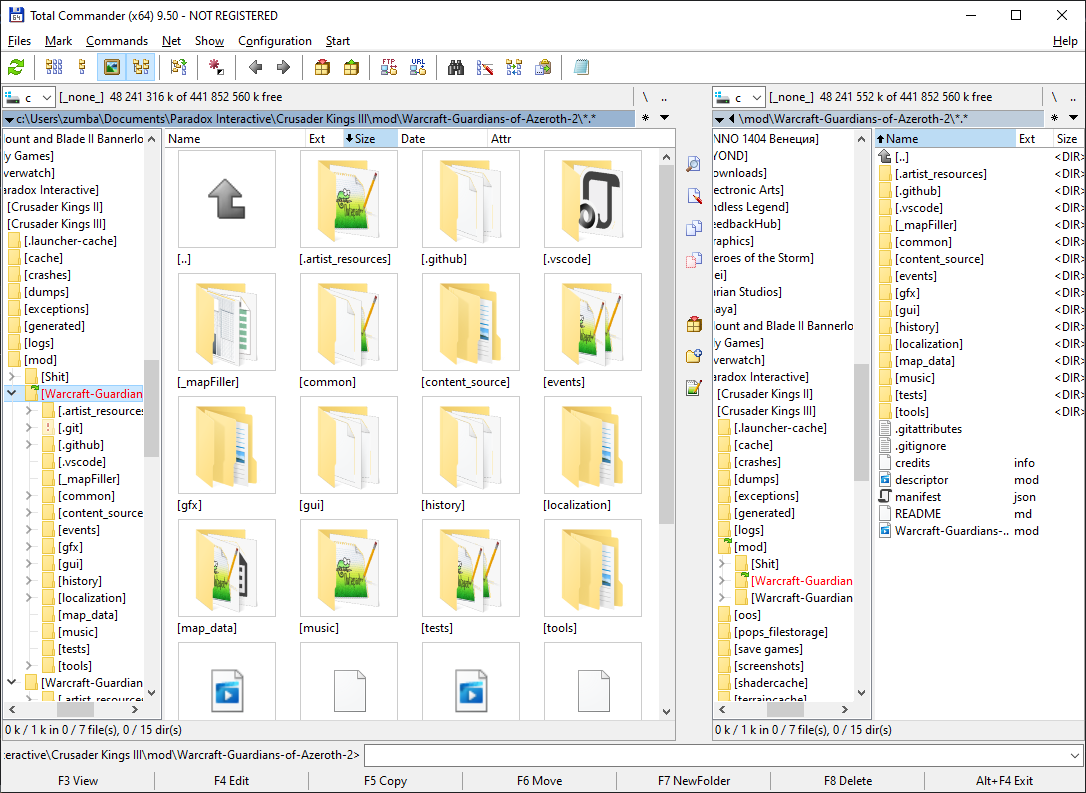Toggle Thumbnail view toolbar button
The width and height of the screenshot is (1086, 793).
tap(112, 67)
